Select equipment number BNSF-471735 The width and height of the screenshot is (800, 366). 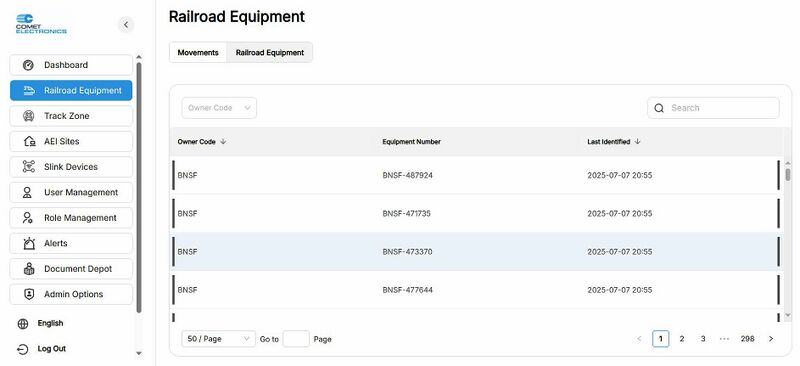click(x=407, y=213)
